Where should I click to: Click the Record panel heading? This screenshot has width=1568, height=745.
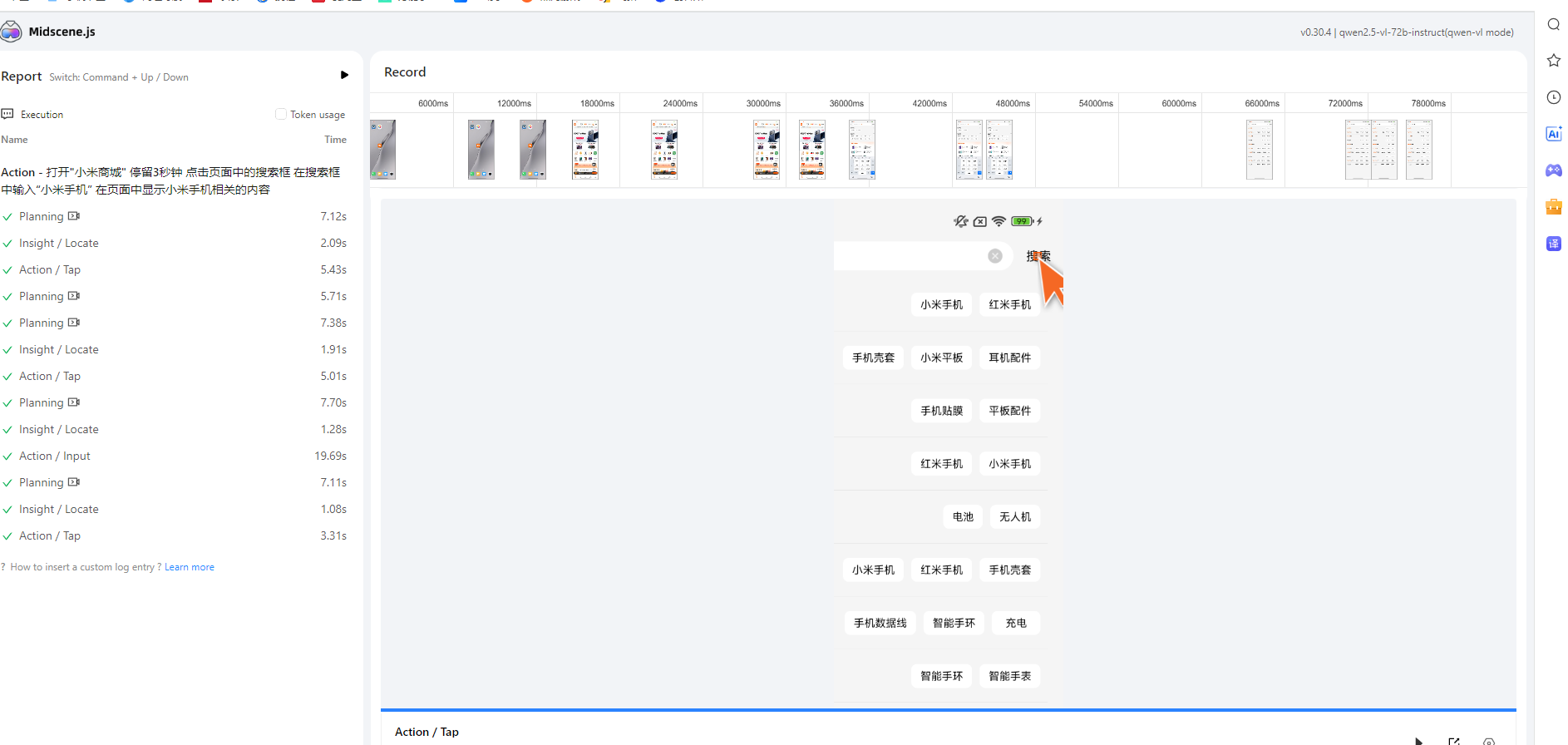(405, 72)
